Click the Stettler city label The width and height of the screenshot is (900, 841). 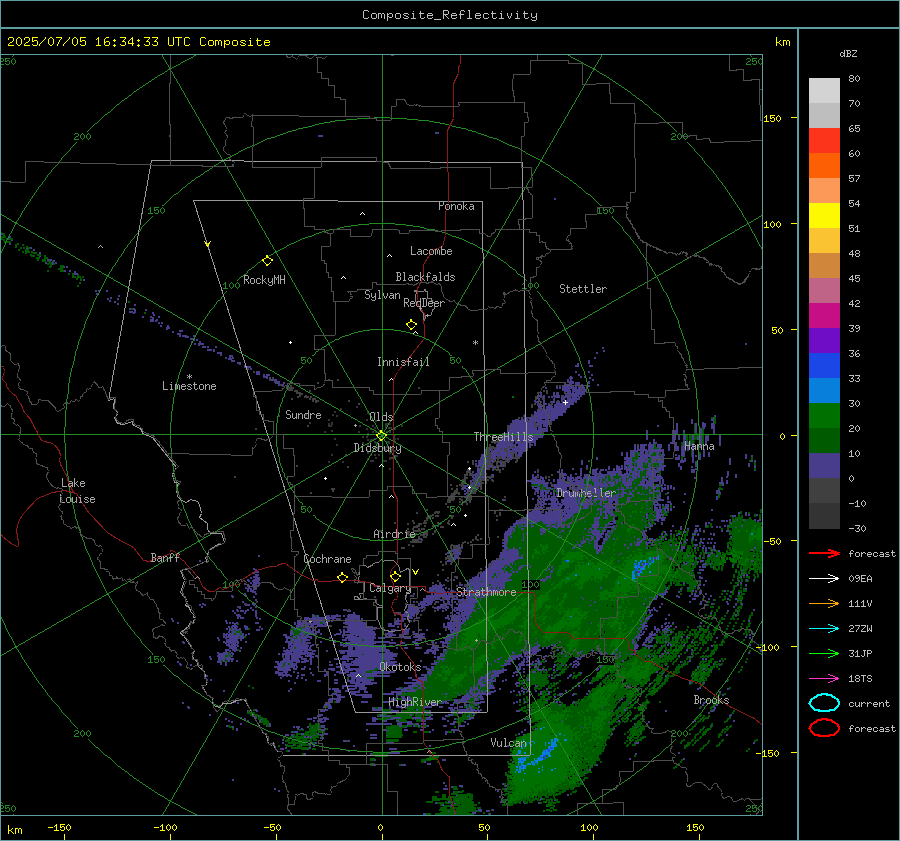[583, 289]
